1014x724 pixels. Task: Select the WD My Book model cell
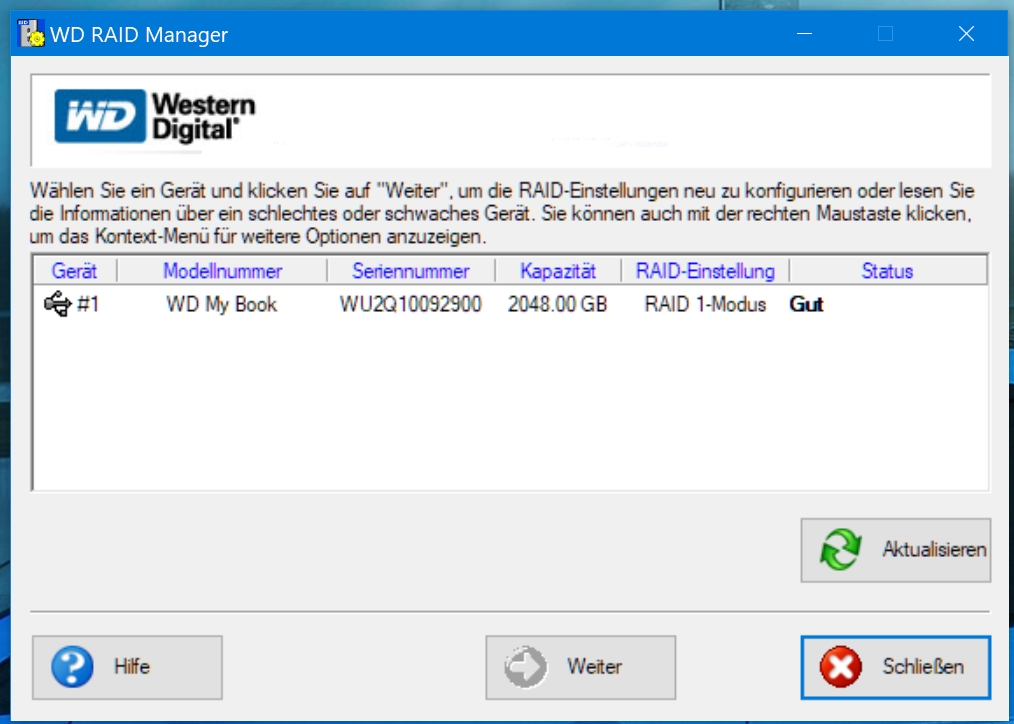222,304
